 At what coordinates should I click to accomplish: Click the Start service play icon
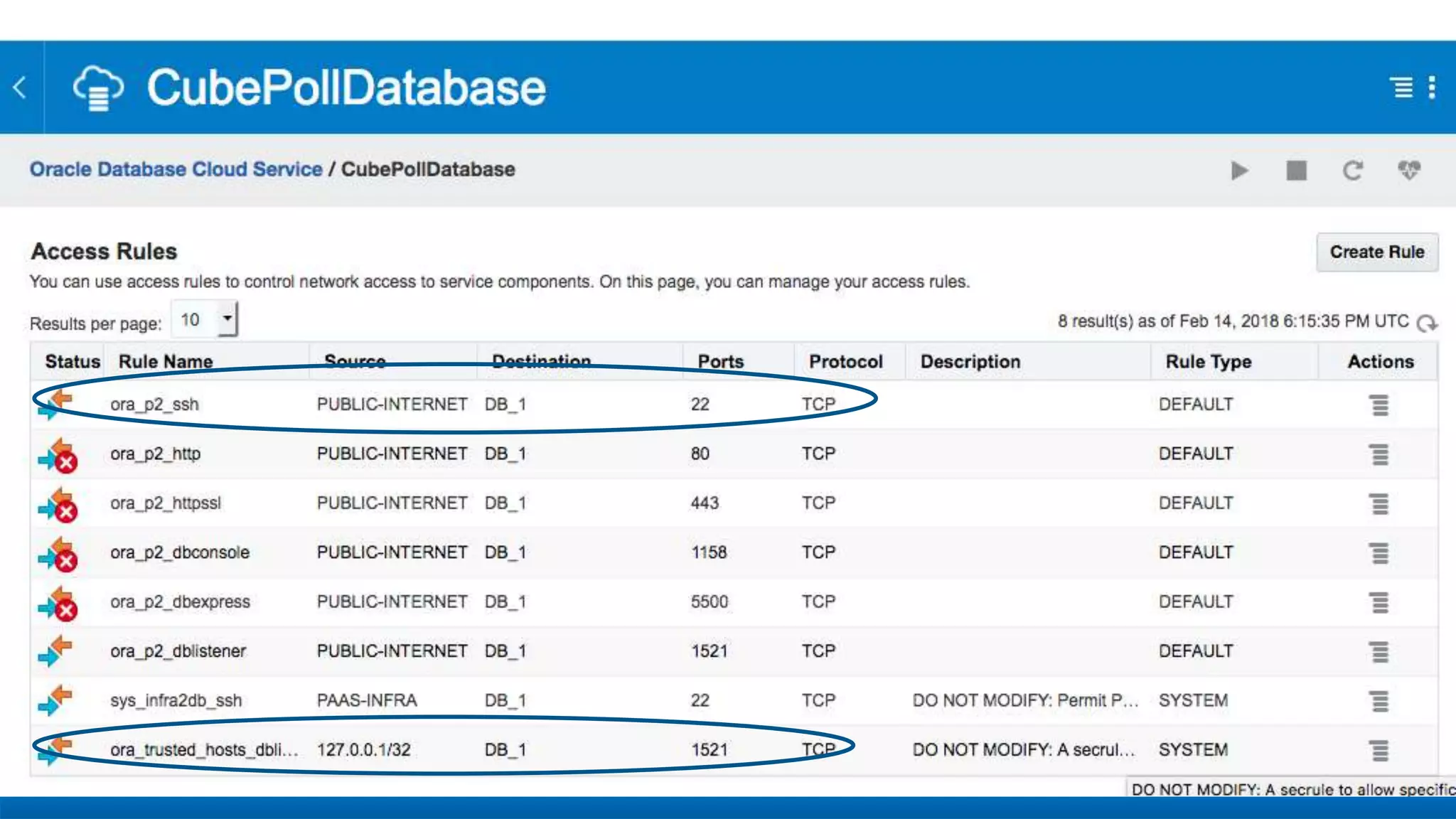(x=1239, y=171)
